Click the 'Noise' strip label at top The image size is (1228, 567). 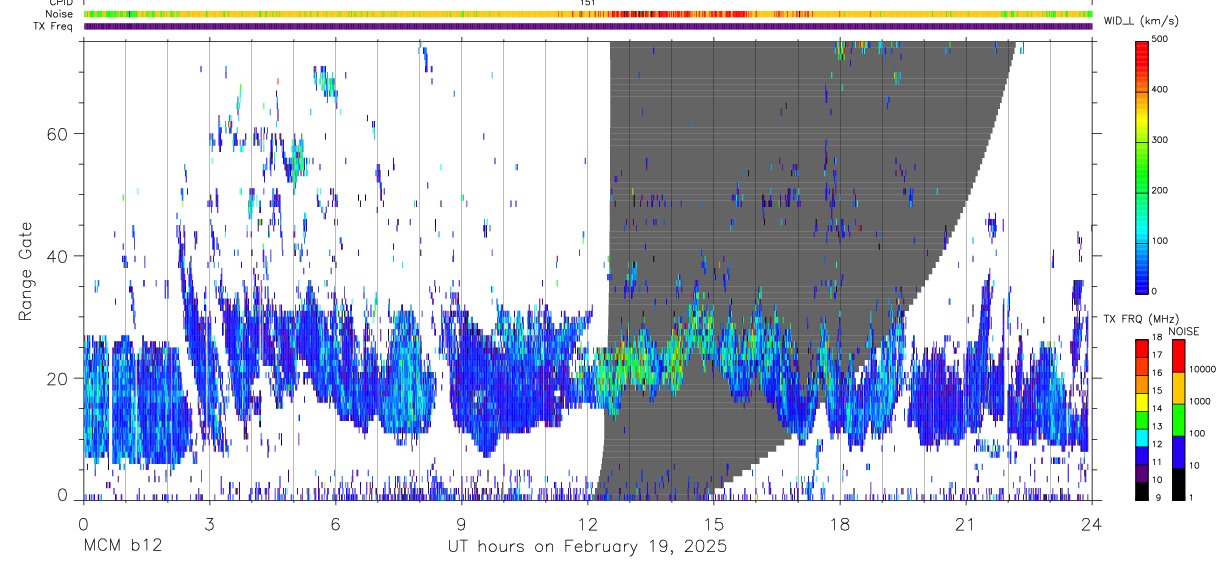tap(59, 14)
